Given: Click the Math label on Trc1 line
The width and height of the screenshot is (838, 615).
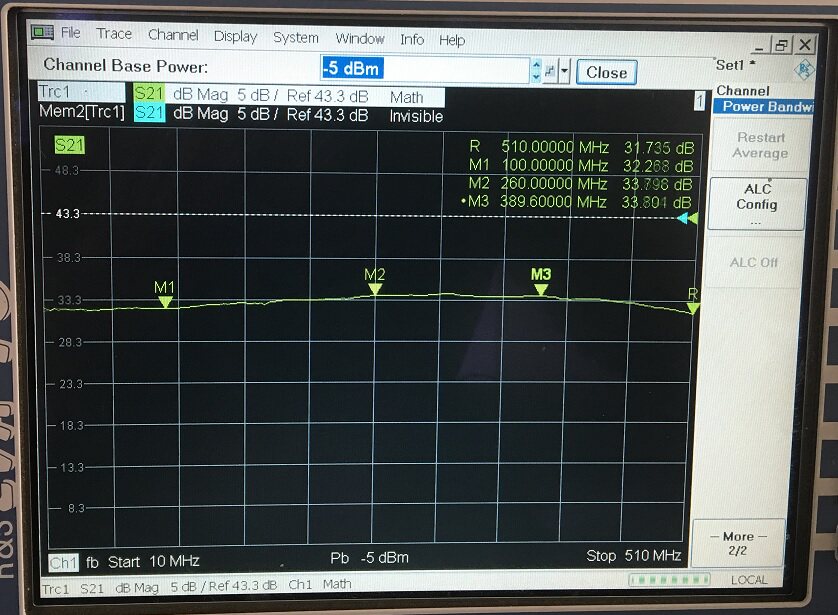Looking at the screenshot, I should click(407, 97).
